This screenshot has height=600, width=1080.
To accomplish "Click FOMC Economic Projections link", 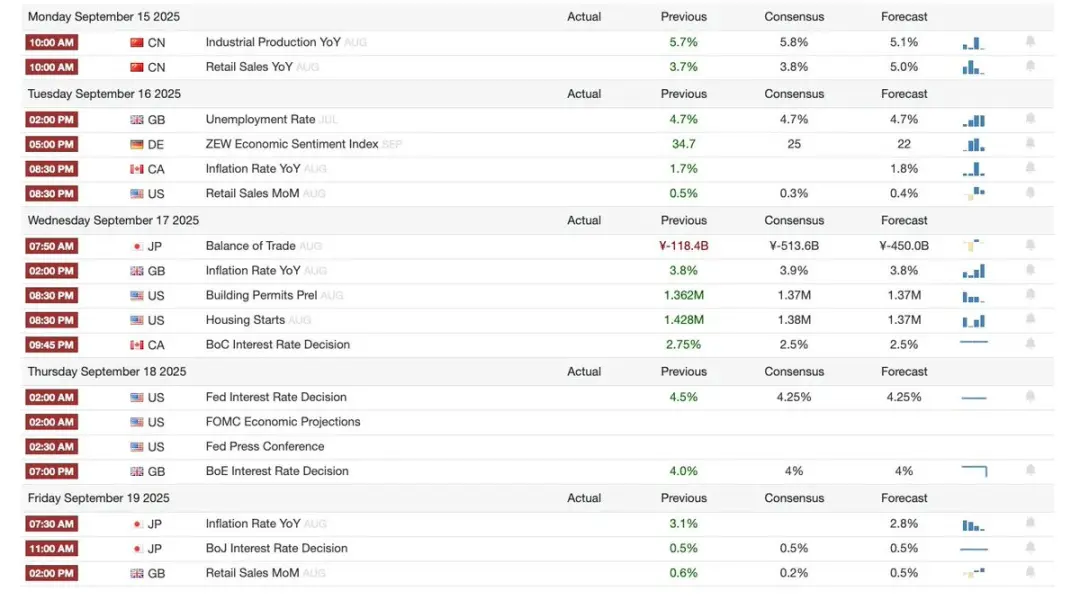I will (x=283, y=422).
